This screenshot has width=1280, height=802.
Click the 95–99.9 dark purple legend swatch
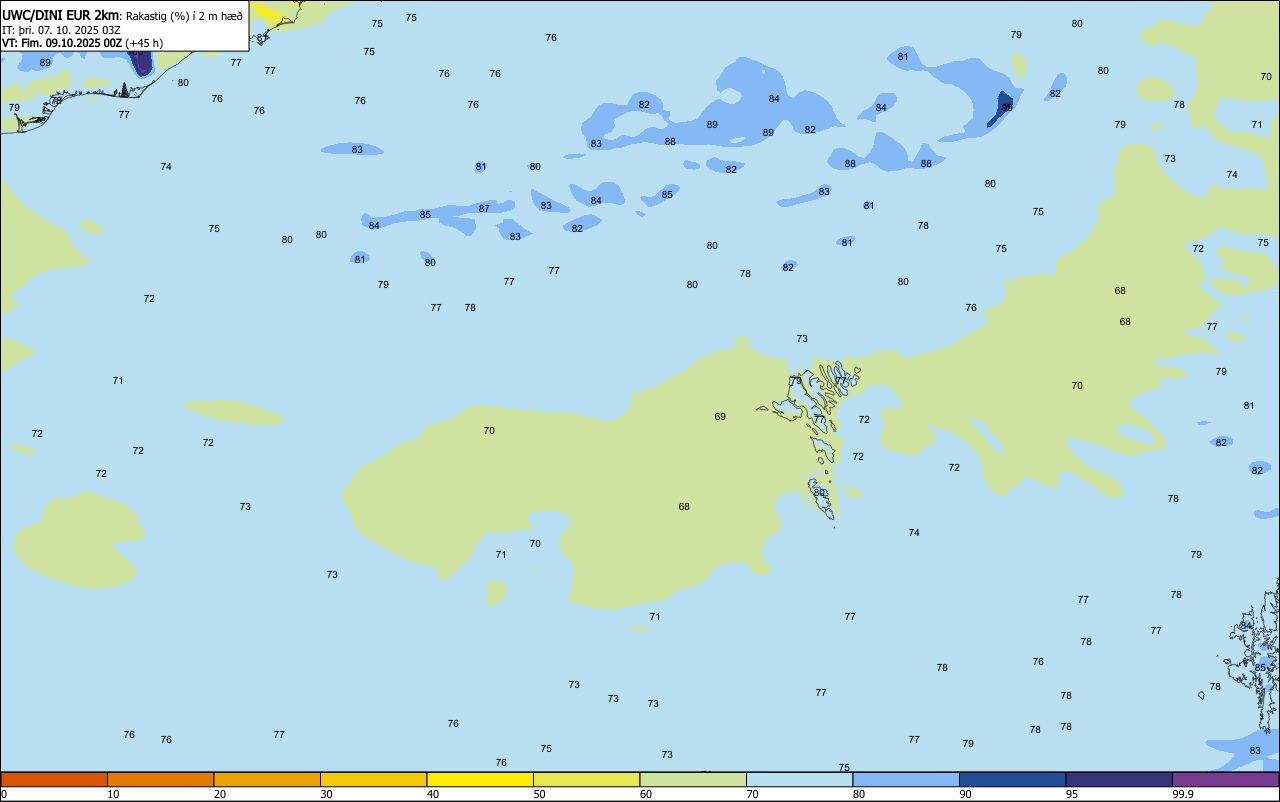coord(1119,779)
